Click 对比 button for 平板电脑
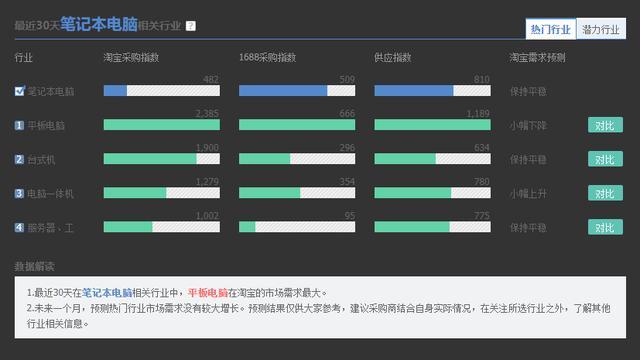Viewport: 640px width, 360px height. click(605, 125)
